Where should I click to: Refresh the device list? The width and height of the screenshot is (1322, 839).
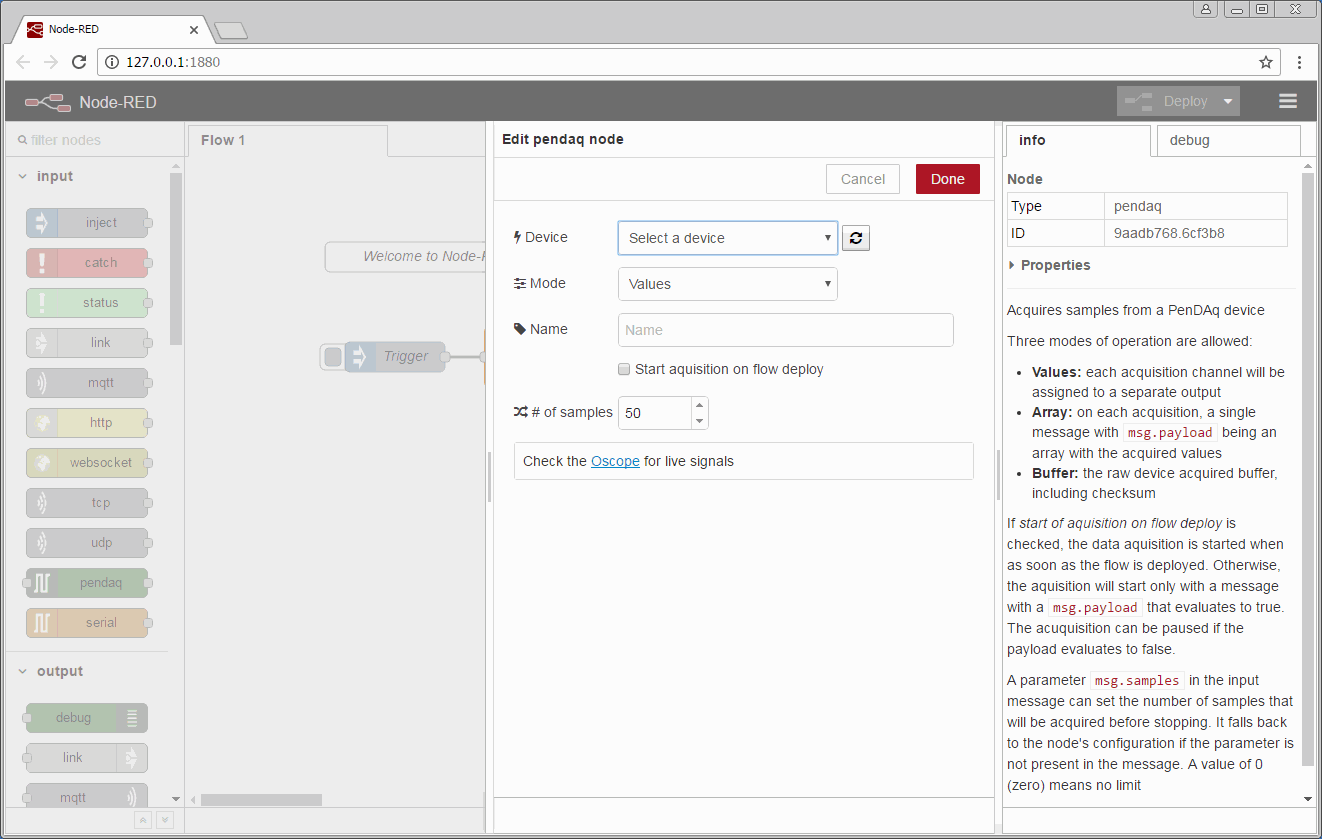coord(856,238)
